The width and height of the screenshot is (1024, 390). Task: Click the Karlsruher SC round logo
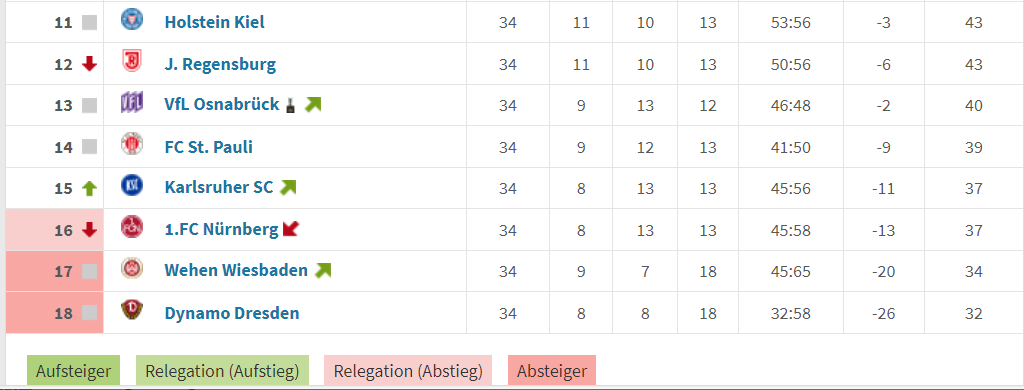131,186
